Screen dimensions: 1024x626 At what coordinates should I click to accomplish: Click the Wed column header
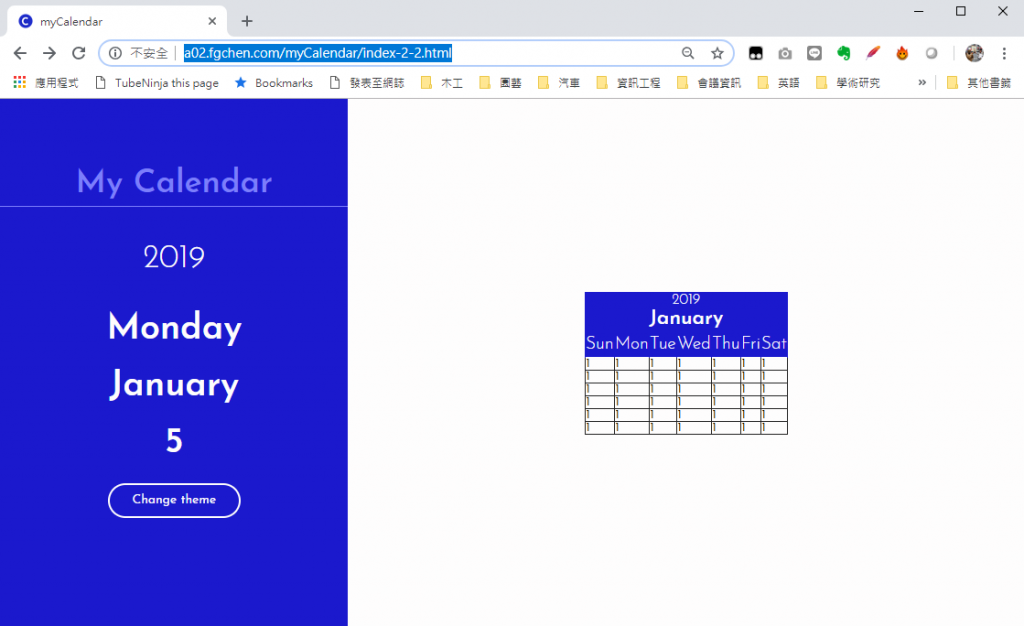[694, 343]
